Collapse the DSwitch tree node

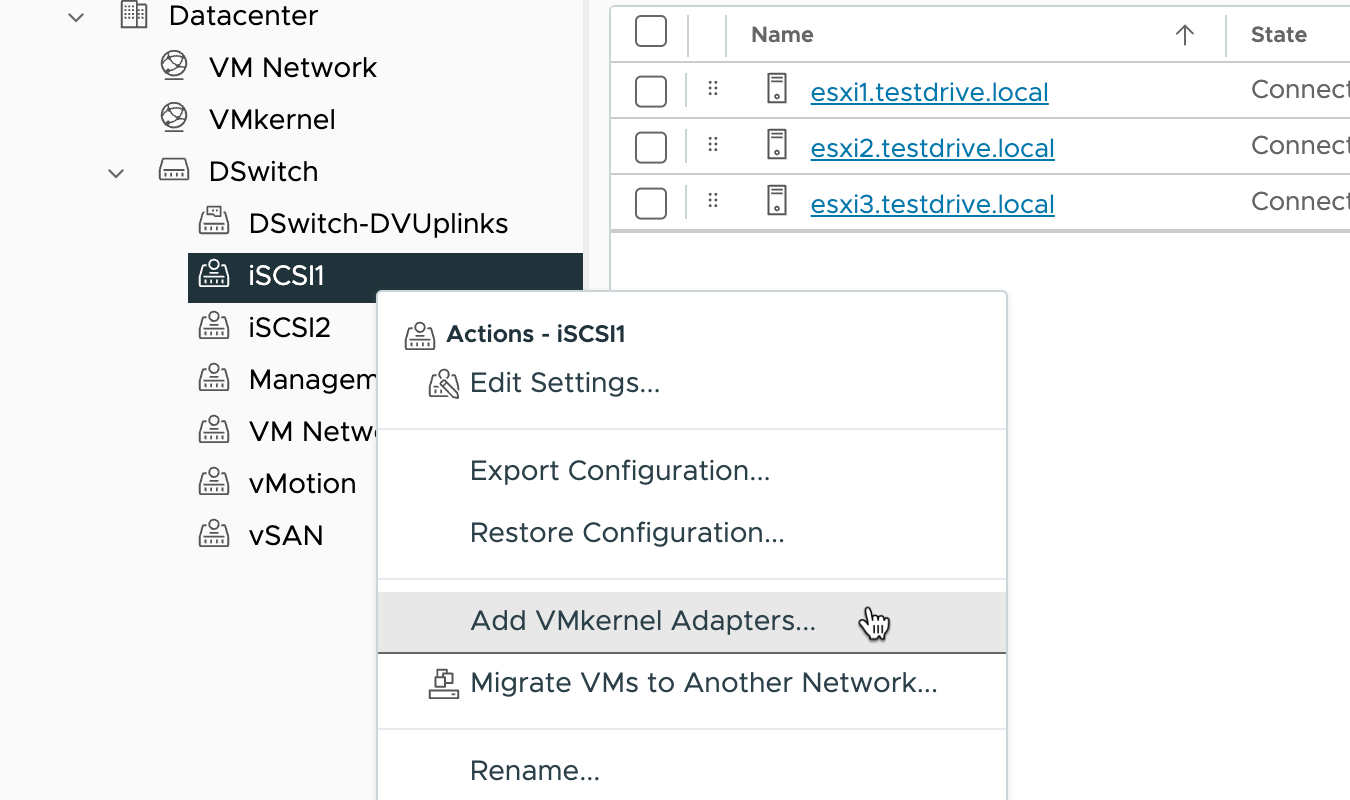[116, 172]
